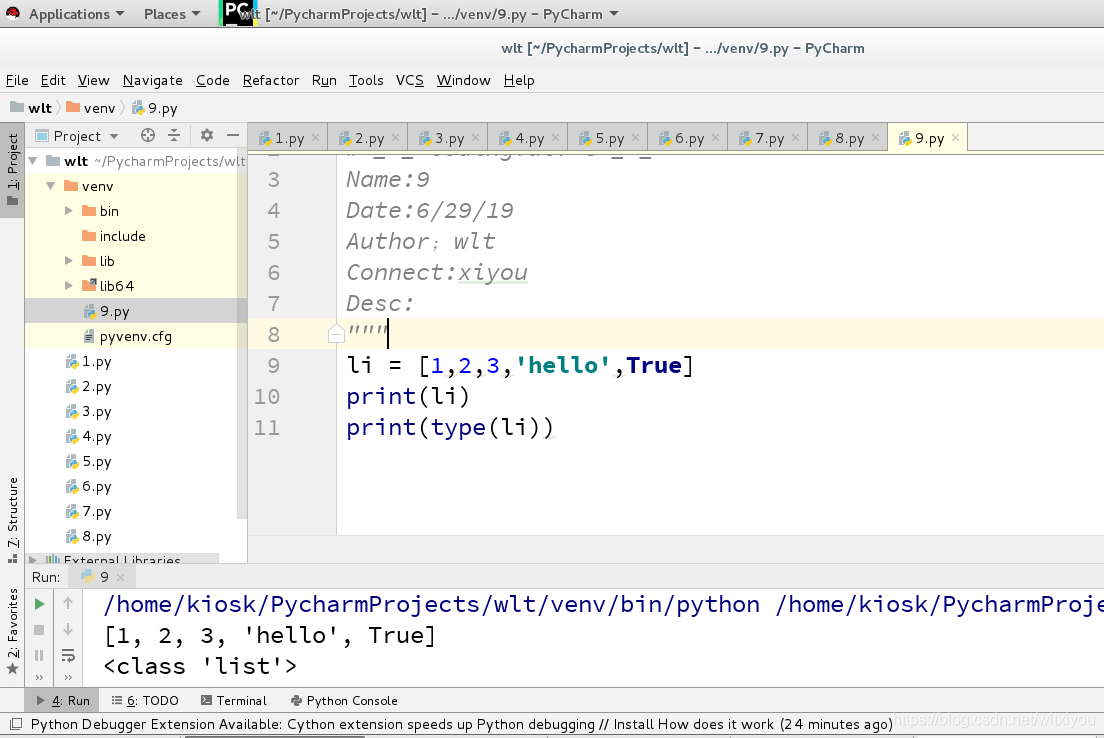Open the Places system menu

click(172, 14)
